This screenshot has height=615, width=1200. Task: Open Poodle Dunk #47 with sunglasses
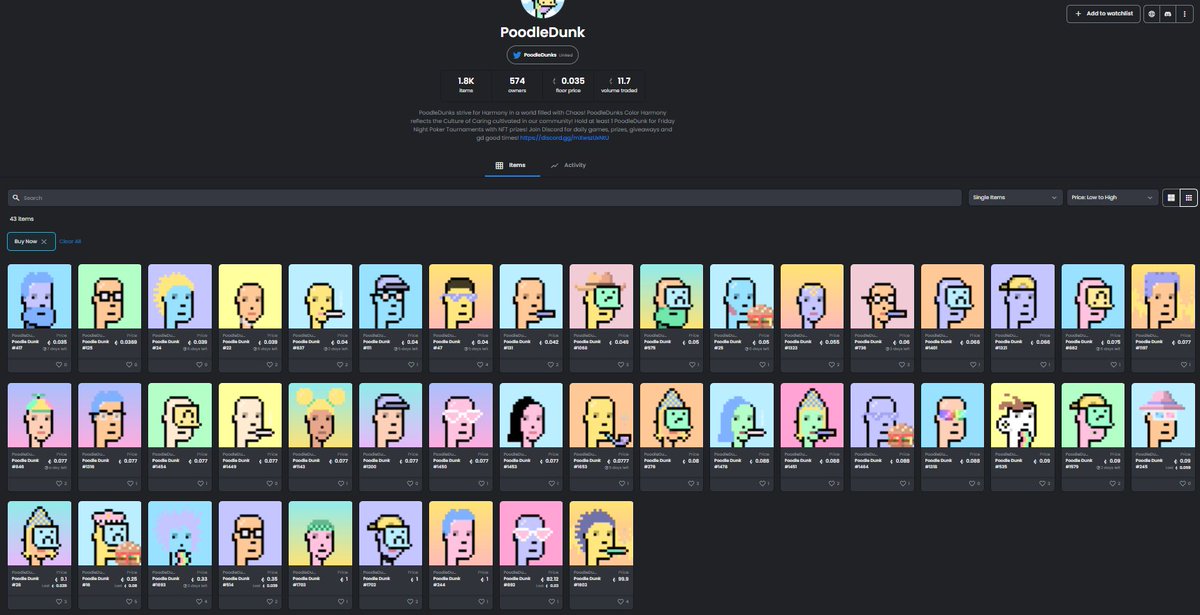pos(461,296)
